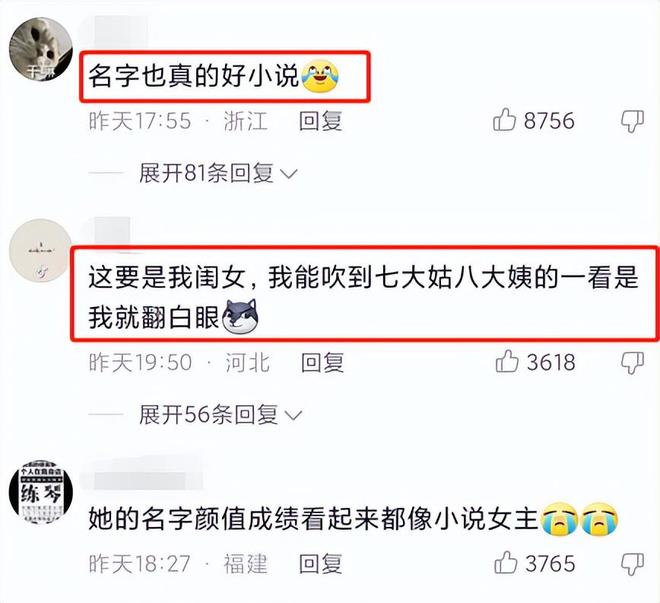Like the comment with 3618 likes
660x603 pixels.
[507, 362]
